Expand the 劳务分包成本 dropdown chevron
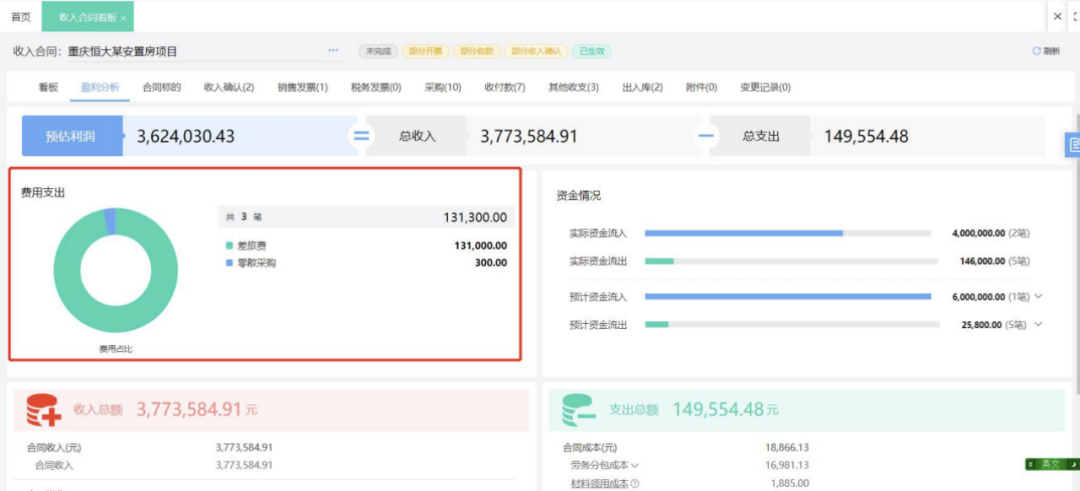Screen dimensions: 1080x491 click(x=635, y=466)
